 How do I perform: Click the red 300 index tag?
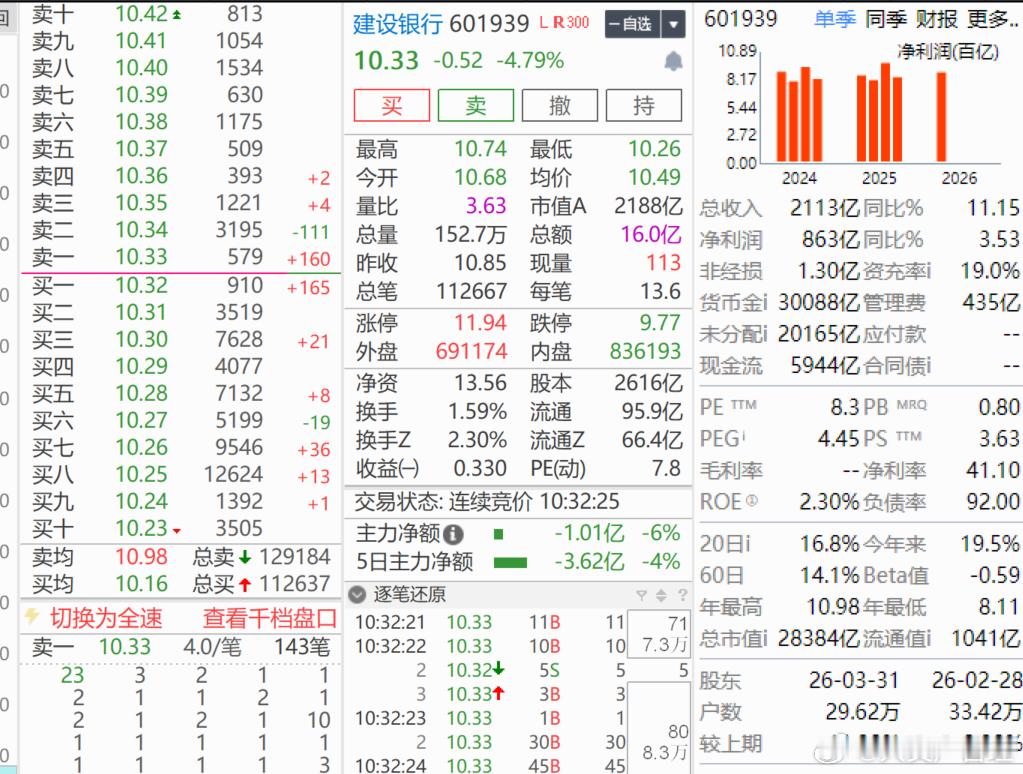click(577, 23)
